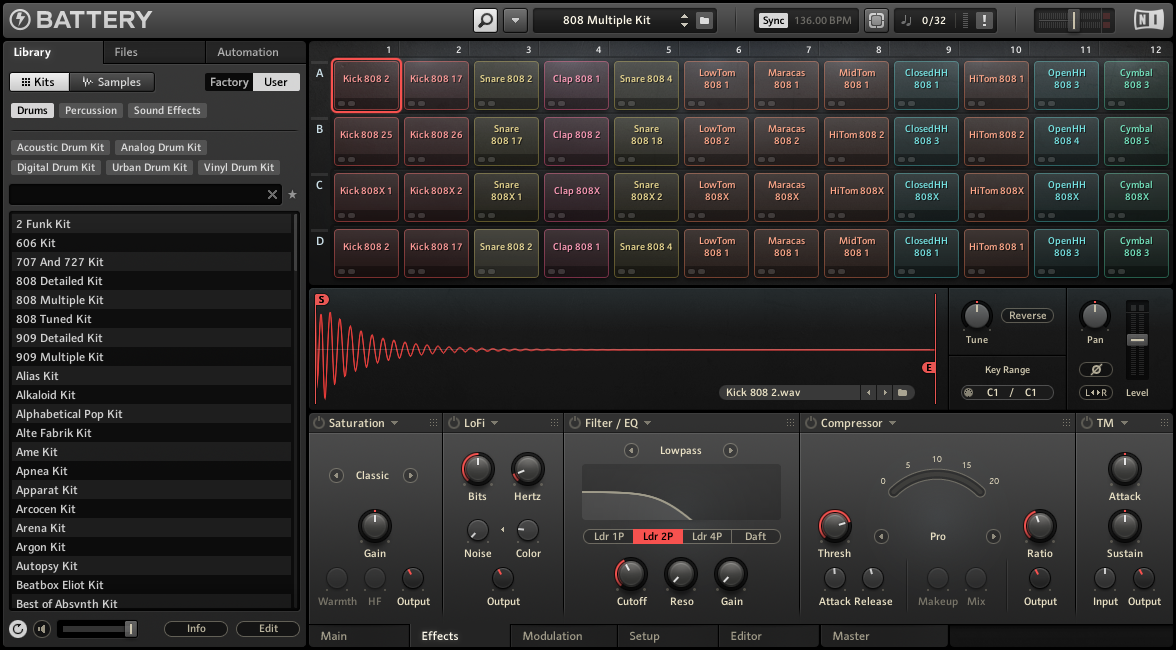Viewport: 1176px width, 650px height.
Task: Open the Compressor preset dropdown
Action: point(892,423)
